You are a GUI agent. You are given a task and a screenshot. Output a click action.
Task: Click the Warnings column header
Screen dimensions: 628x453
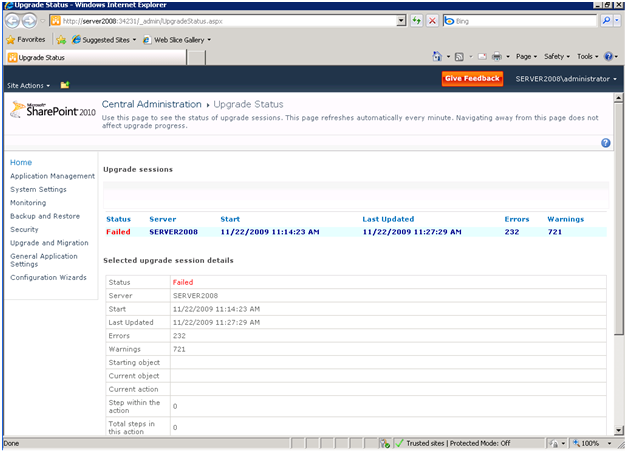(566, 219)
